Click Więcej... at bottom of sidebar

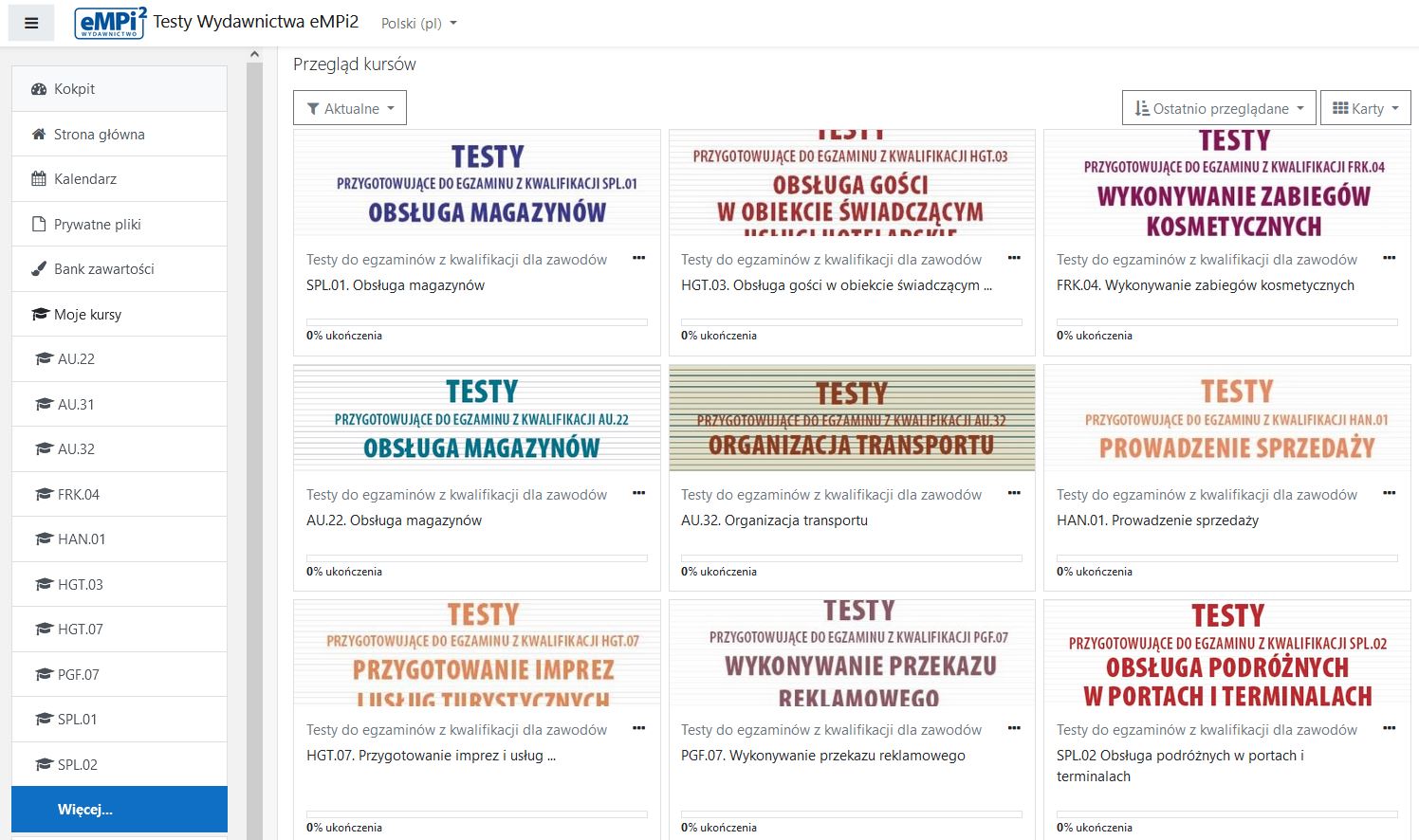coord(120,810)
